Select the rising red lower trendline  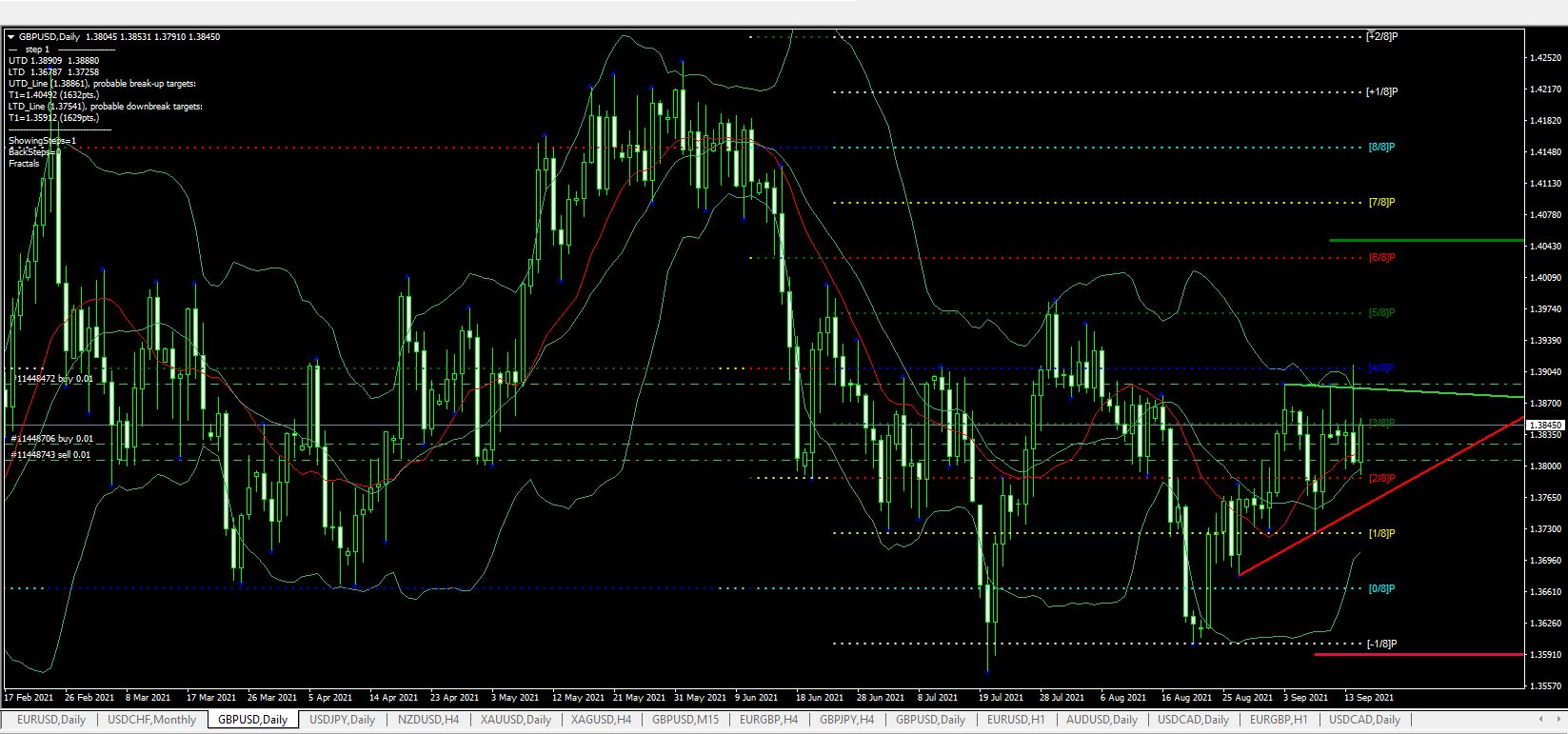click(1380, 496)
